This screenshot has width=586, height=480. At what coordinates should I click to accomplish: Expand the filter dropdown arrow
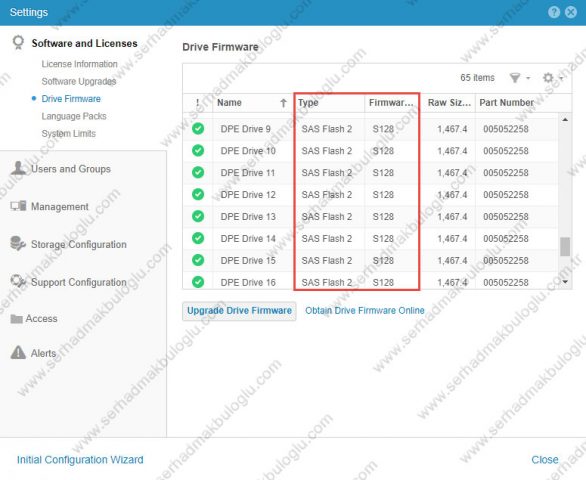pos(528,78)
